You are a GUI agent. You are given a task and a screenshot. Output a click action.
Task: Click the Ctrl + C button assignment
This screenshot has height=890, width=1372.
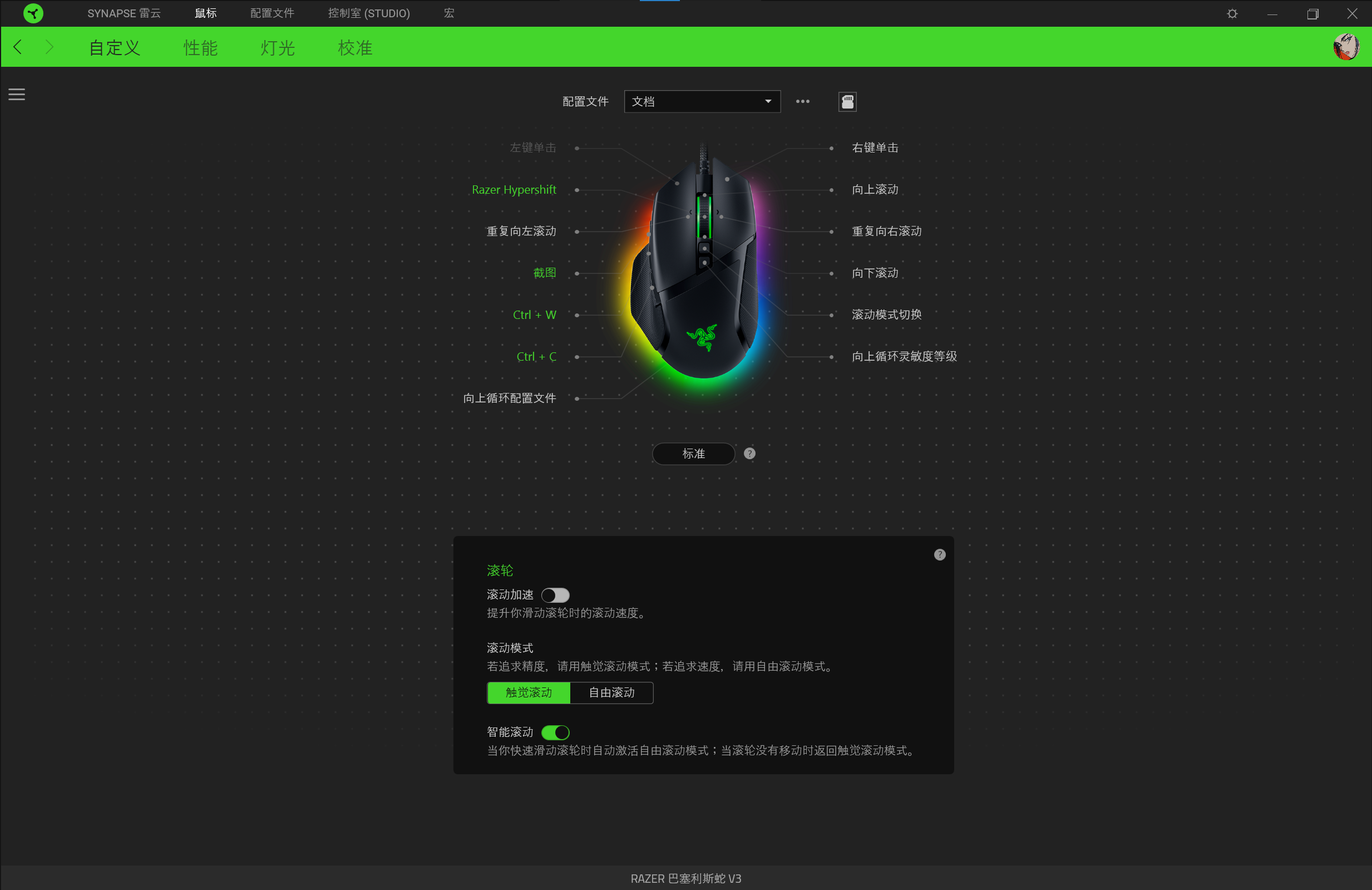tap(536, 356)
